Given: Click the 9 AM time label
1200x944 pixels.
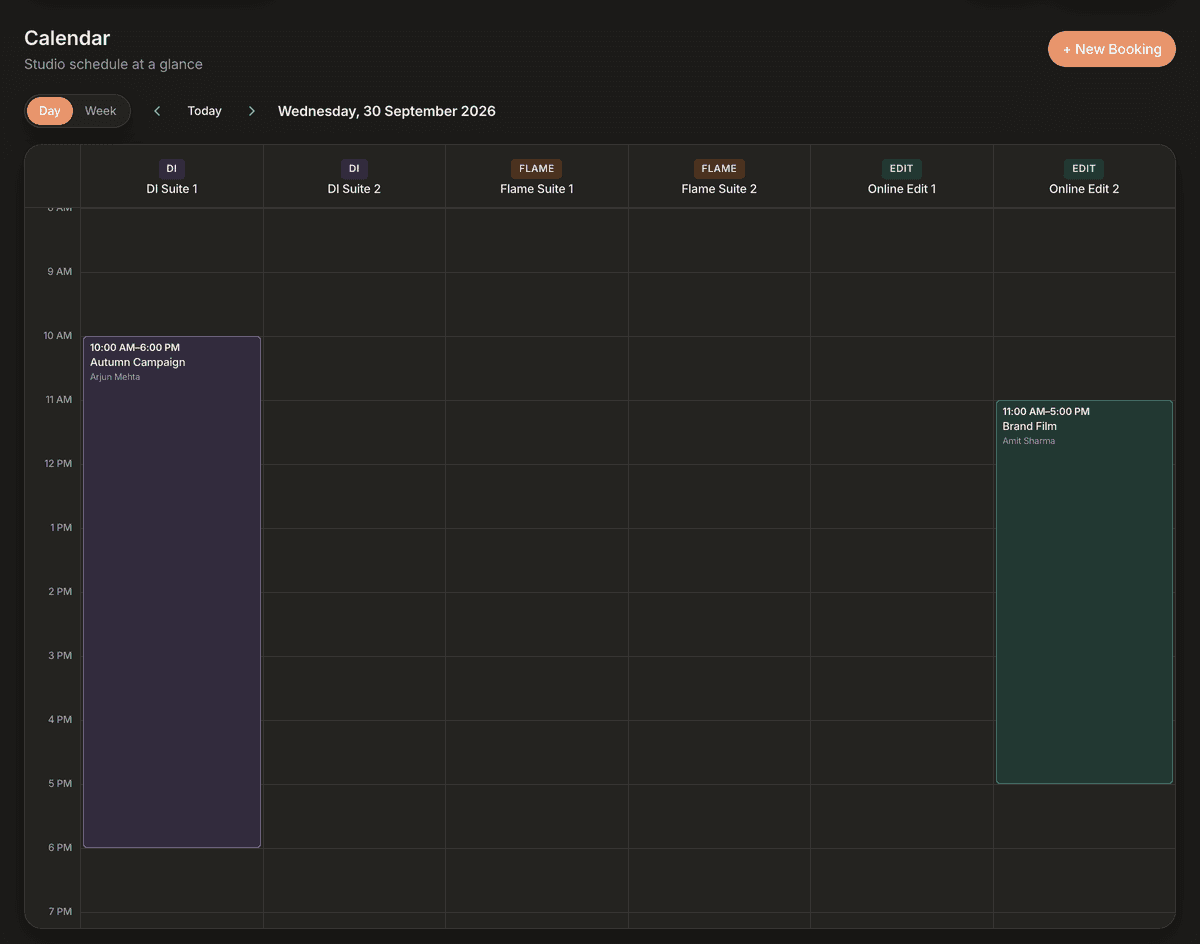Looking at the screenshot, I should click(x=60, y=272).
